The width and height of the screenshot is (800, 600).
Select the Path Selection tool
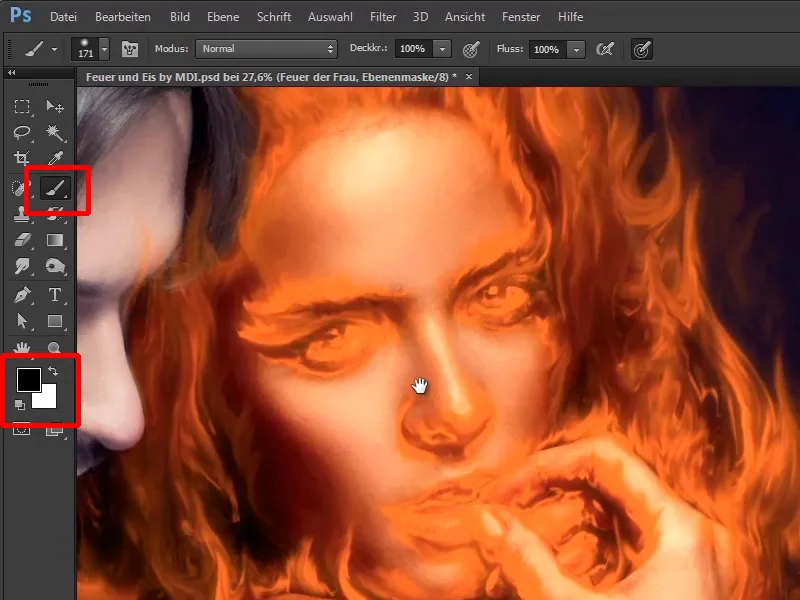(x=22, y=321)
